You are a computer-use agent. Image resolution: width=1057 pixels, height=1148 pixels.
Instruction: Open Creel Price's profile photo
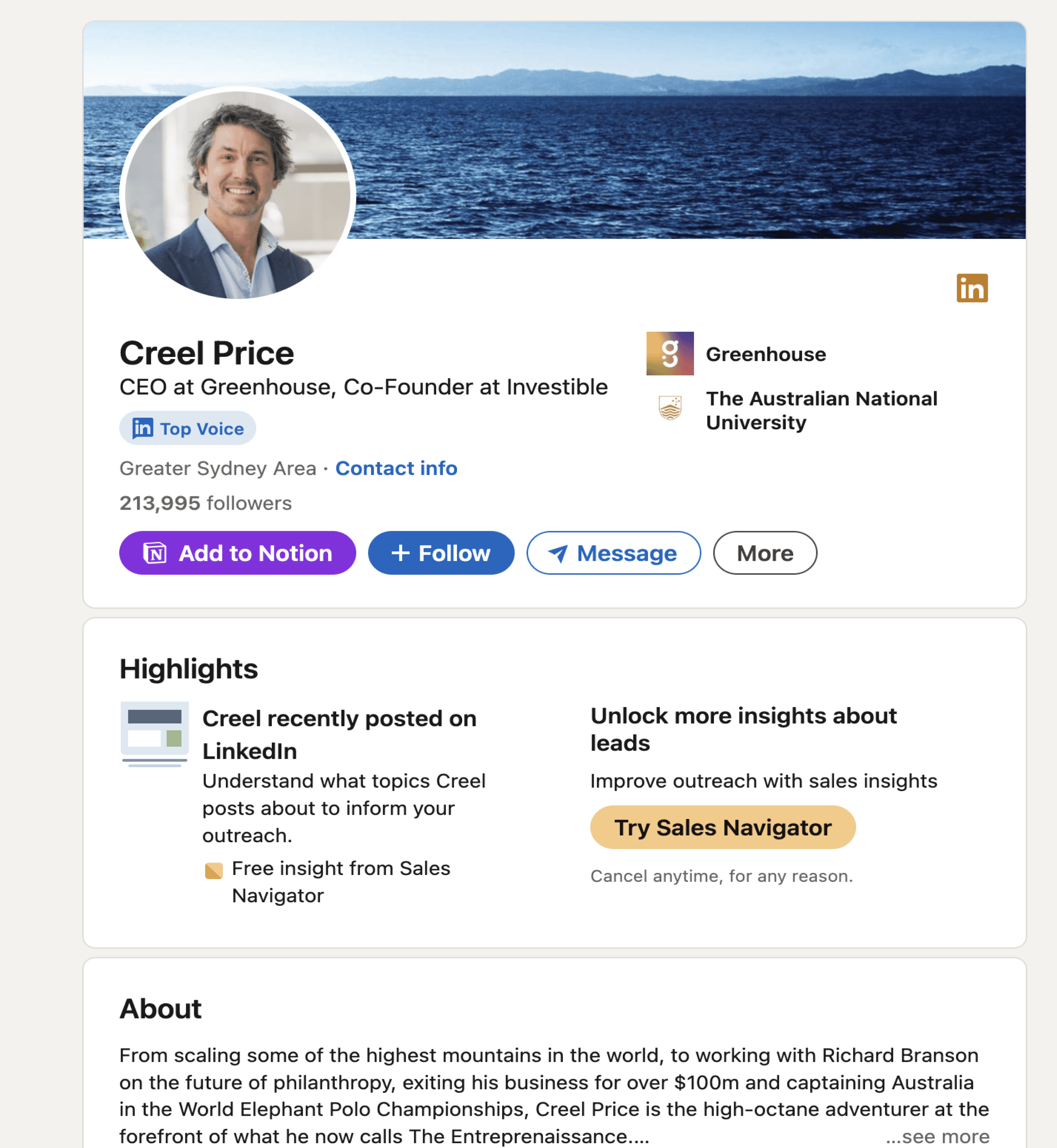[237, 193]
